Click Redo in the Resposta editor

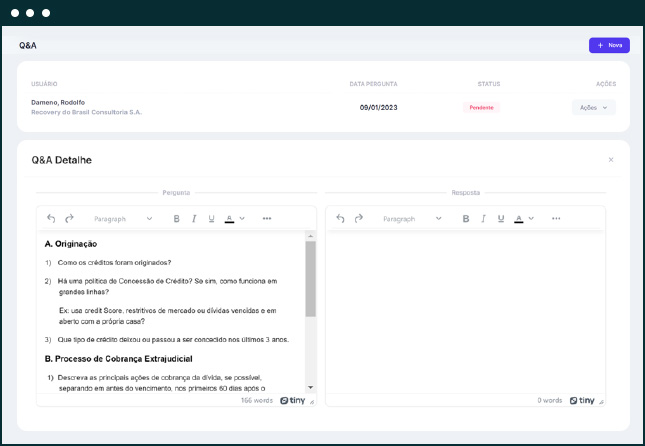click(x=358, y=218)
